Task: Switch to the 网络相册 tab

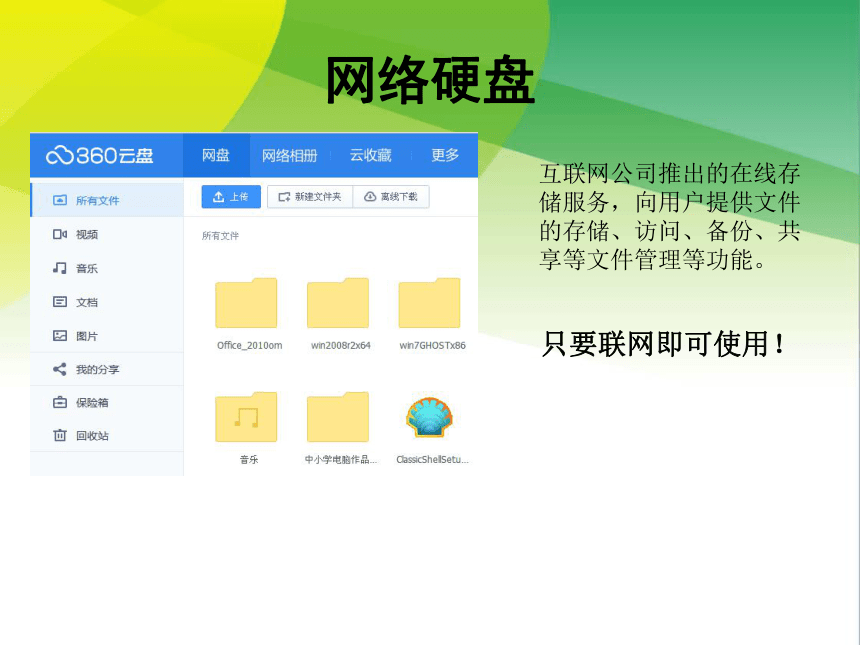Action: coord(290,155)
